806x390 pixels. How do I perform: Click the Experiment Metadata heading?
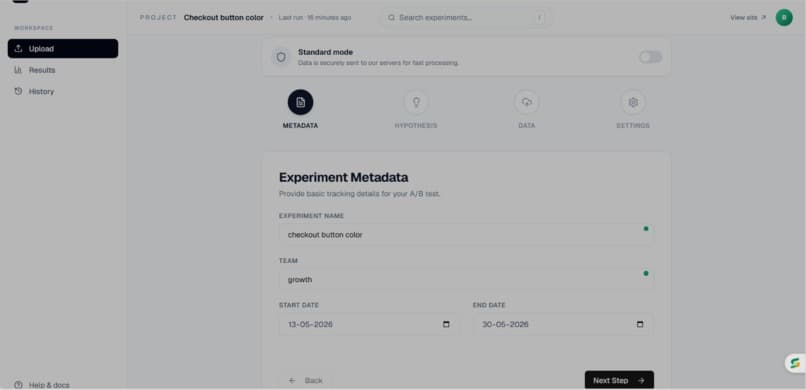coord(343,177)
